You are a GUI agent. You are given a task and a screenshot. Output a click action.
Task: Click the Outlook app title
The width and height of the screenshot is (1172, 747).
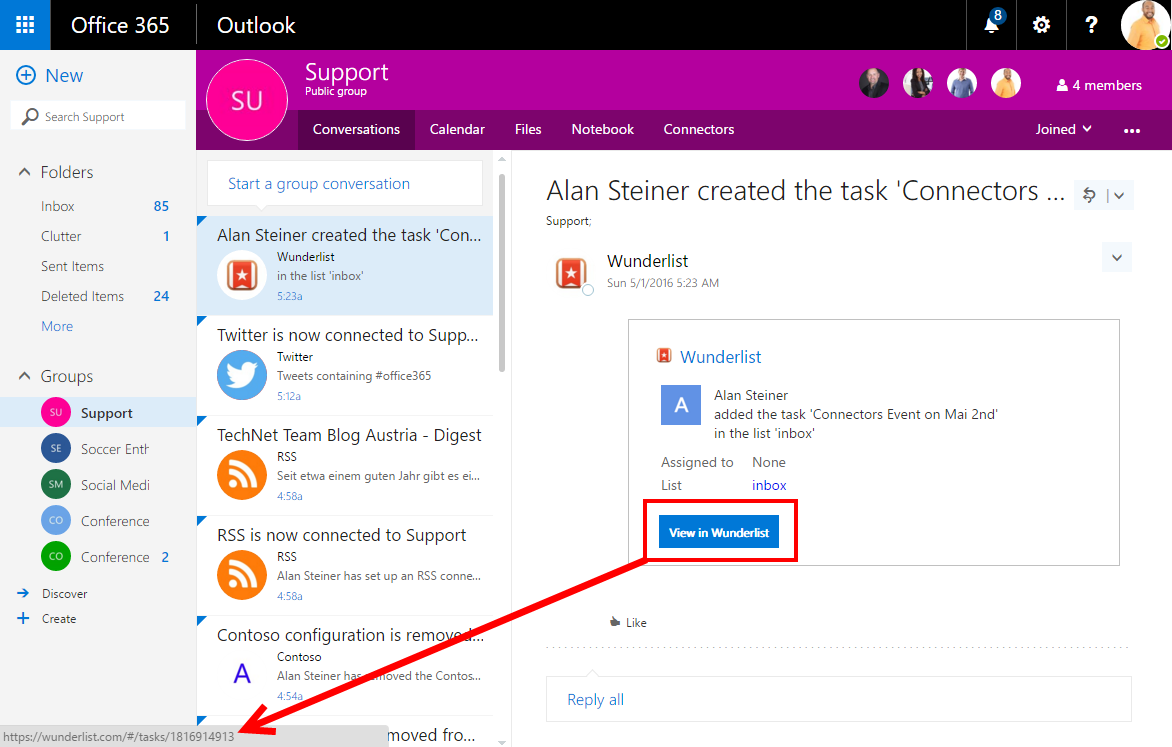click(256, 25)
